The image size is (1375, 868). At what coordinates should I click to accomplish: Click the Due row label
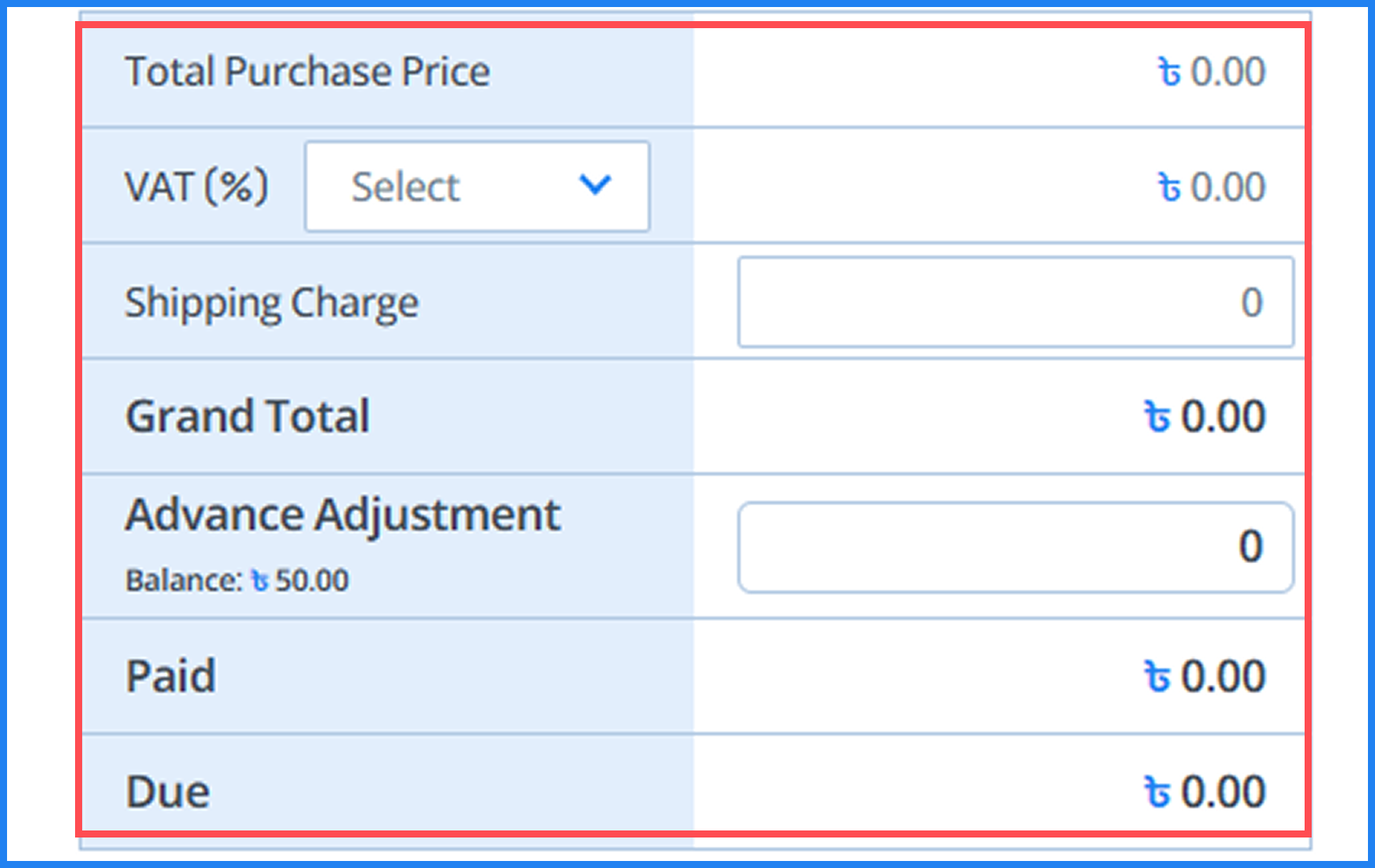point(168,792)
